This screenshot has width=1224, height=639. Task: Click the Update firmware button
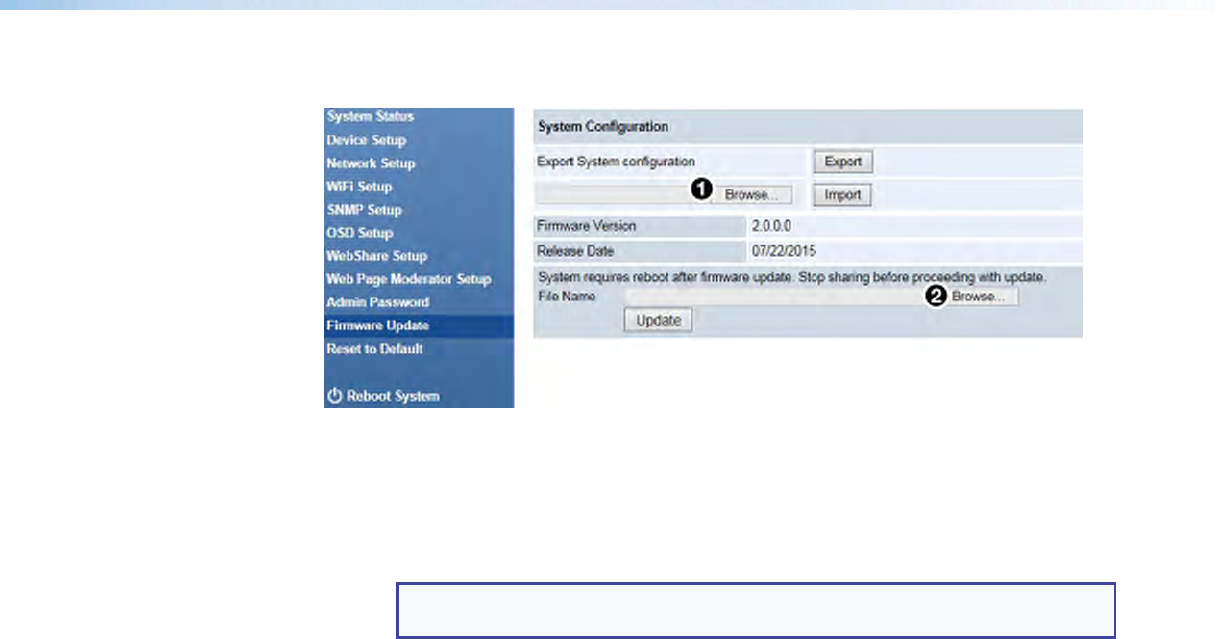click(x=658, y=320)
